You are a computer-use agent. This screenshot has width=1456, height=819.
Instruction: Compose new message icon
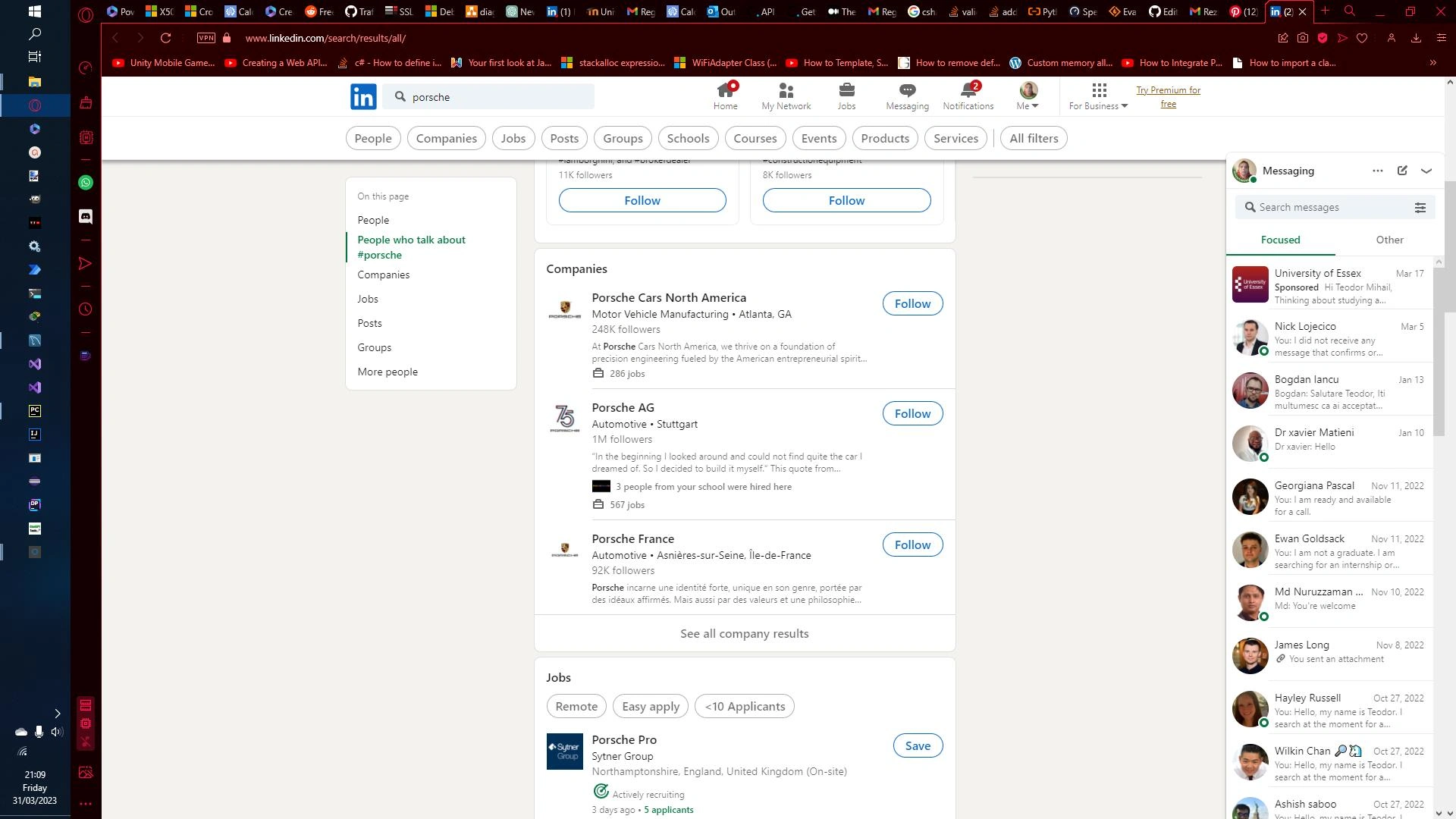1402,171
